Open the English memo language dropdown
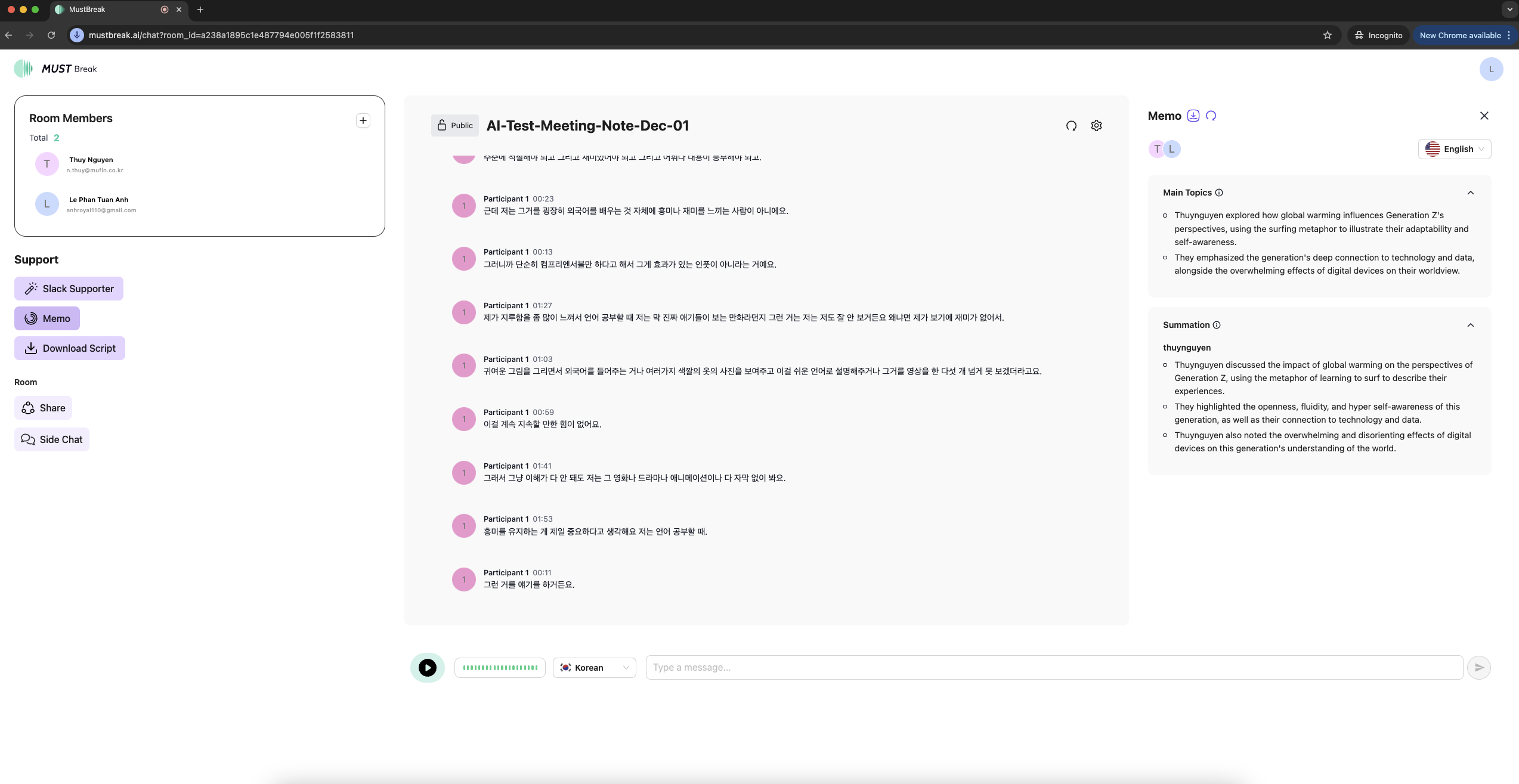 pos(1454,149)
